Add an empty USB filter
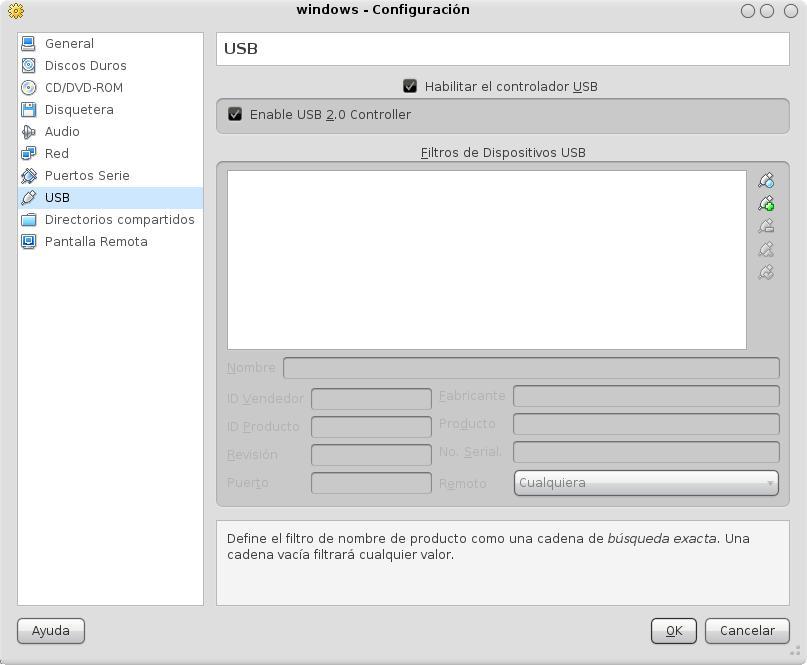Screen dimensions: 807x665 pos(766,181)
